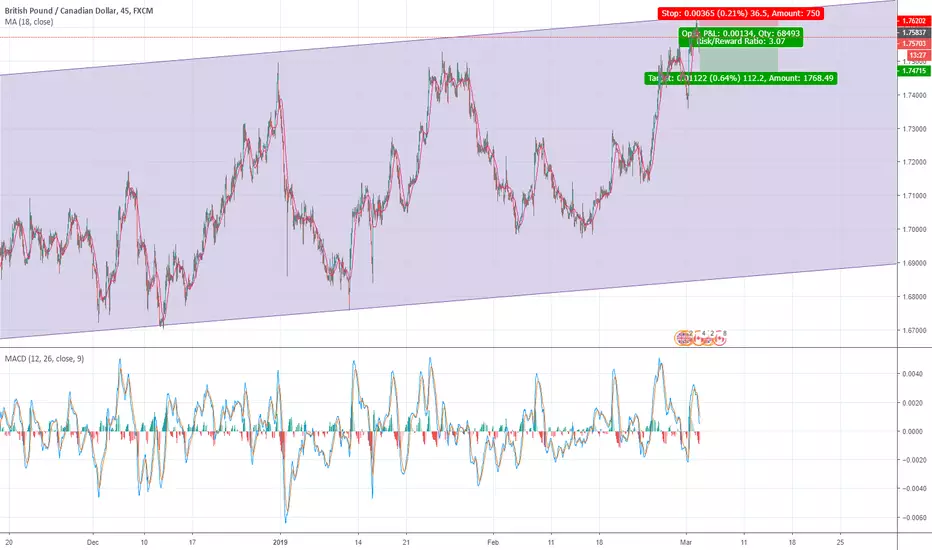The image size is (932, 550).
Task: Click the leftmost UK flag economic event icon
Action: point(682,338)
